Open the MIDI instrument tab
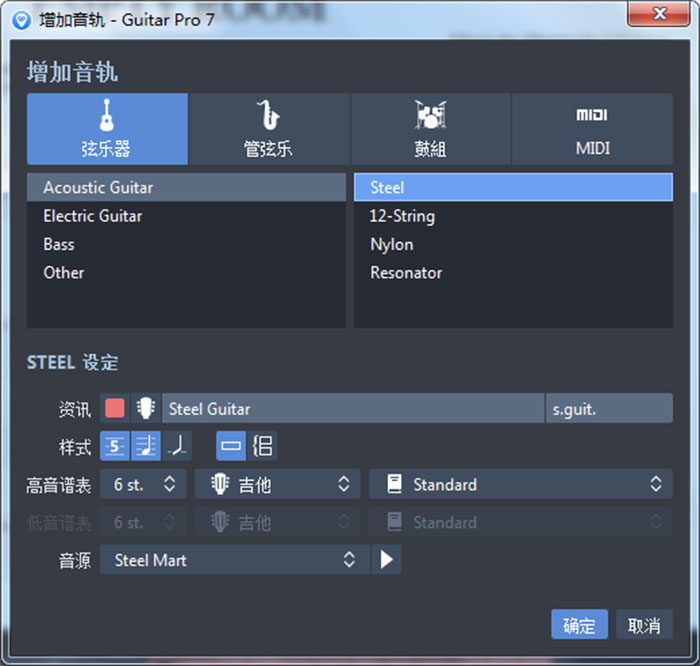Viewport: 700px width, 666px height. 592,129
